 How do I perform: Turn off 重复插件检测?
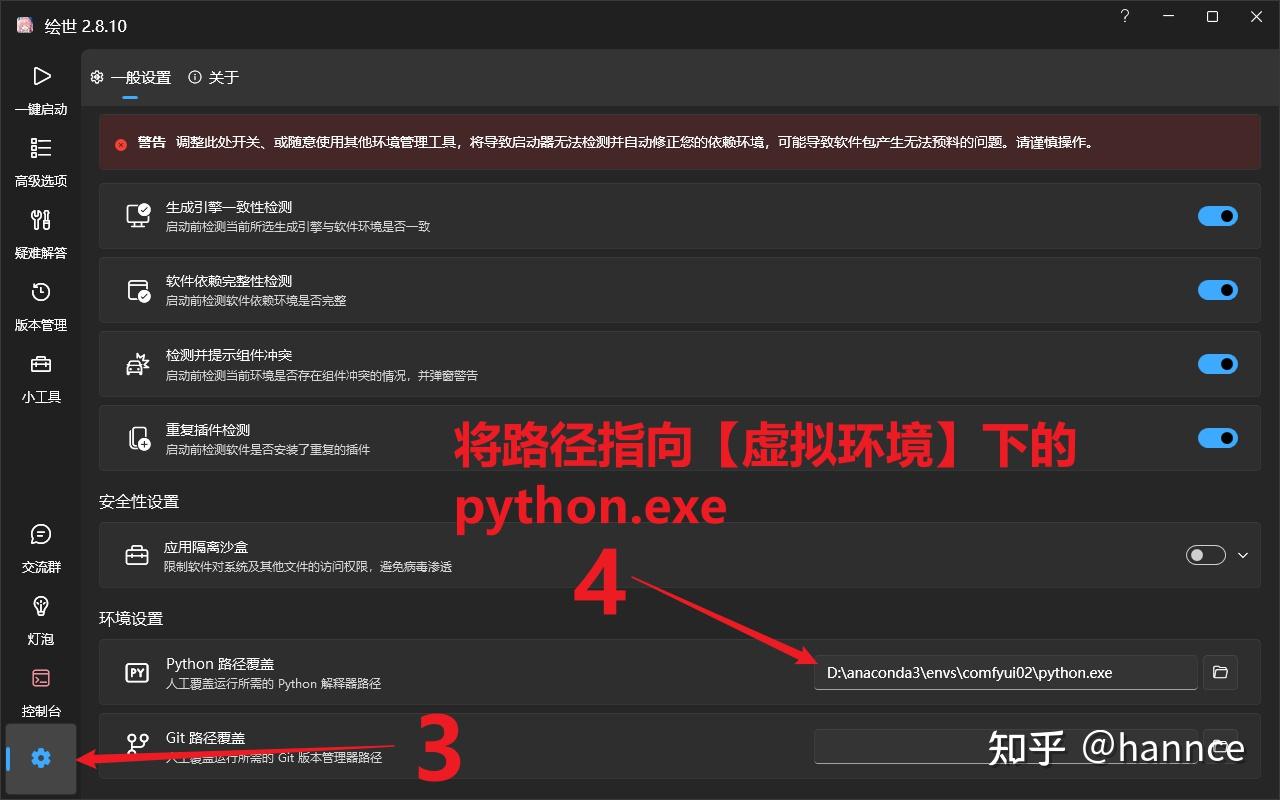click(x=1217, y=438)
